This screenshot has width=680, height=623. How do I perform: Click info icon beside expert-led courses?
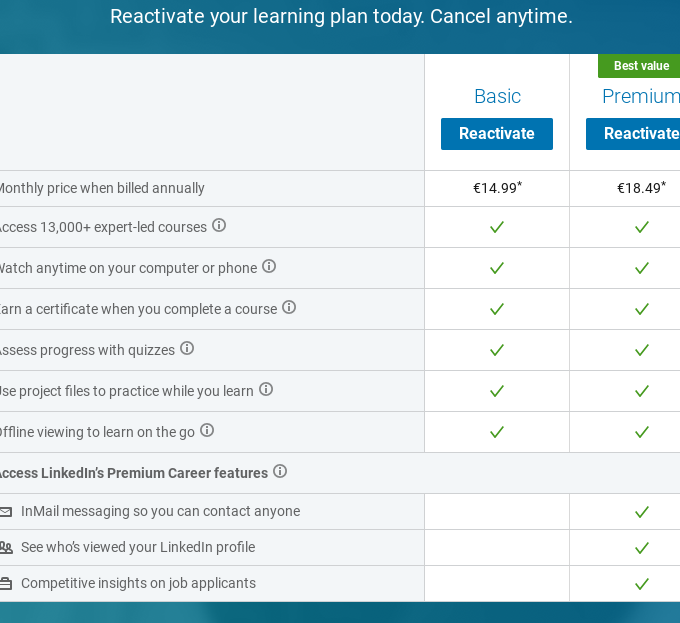tap(219, 226)
